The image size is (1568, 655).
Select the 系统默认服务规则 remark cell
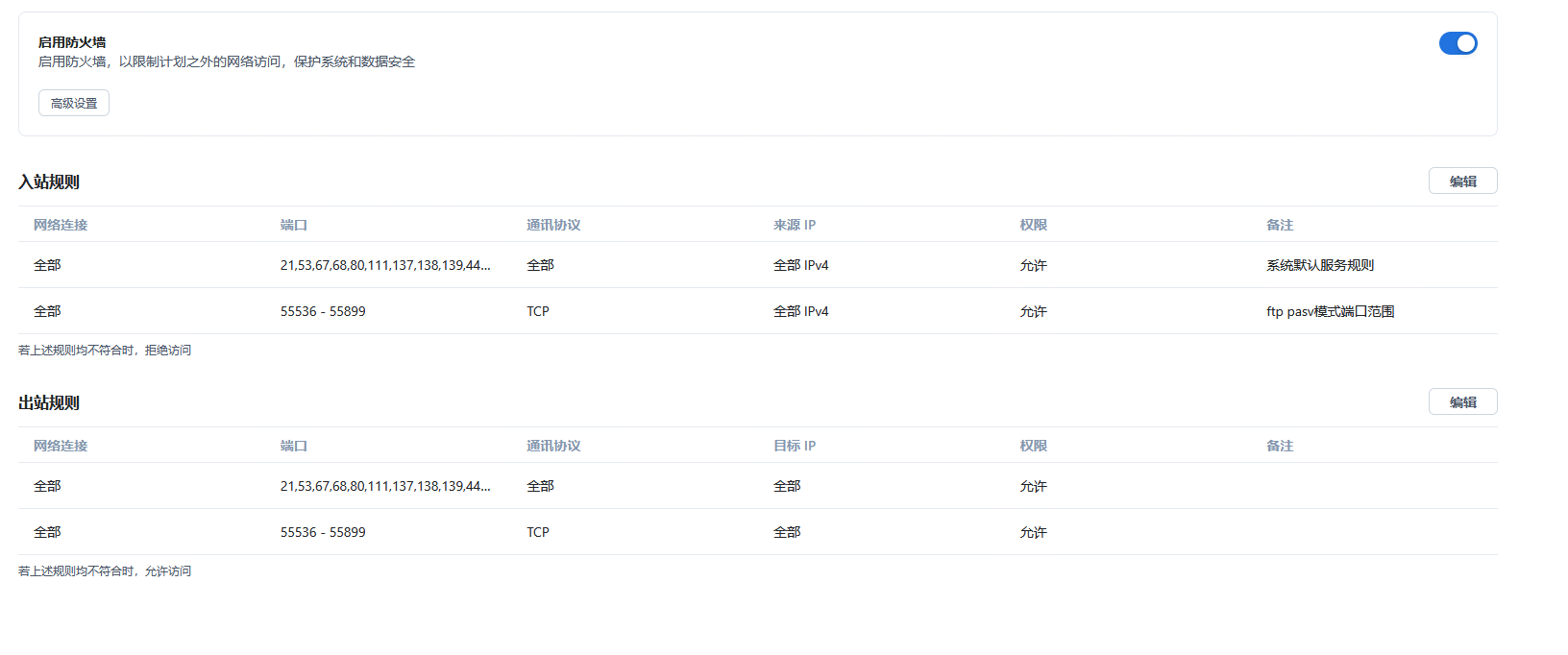pos(1320,265)
